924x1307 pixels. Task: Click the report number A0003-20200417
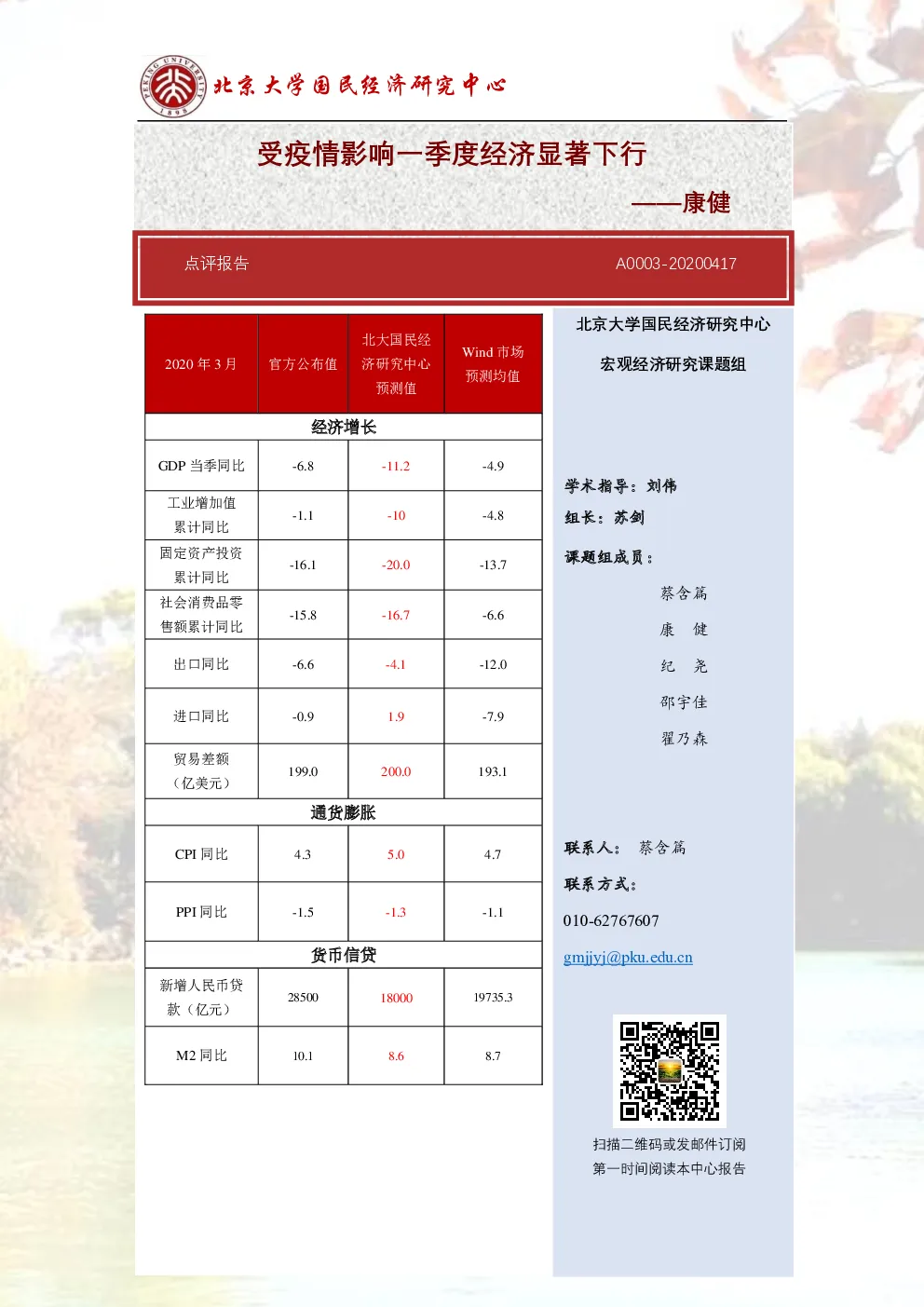[x=676, y=264]
